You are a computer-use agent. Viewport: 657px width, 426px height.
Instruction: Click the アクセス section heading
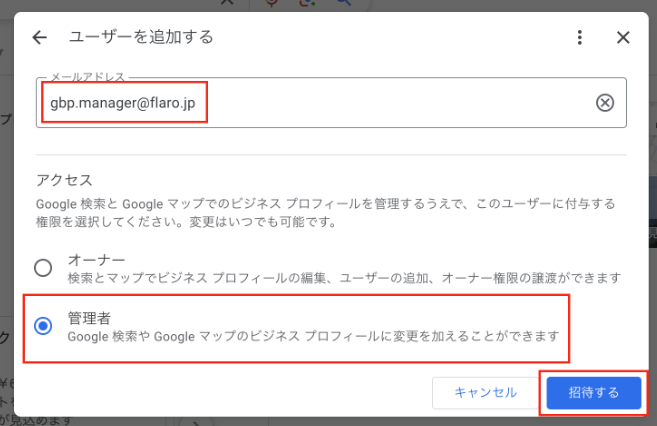click(x=64, y=180)
